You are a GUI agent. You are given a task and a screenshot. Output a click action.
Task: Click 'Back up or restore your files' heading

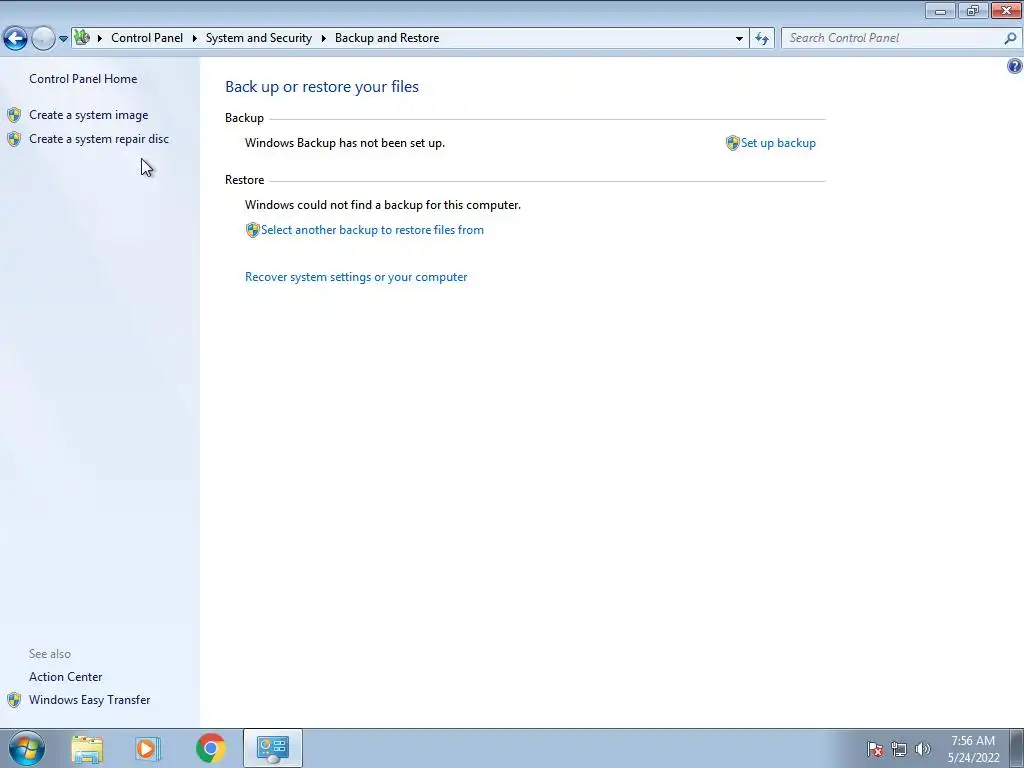(x=322, y=86)
